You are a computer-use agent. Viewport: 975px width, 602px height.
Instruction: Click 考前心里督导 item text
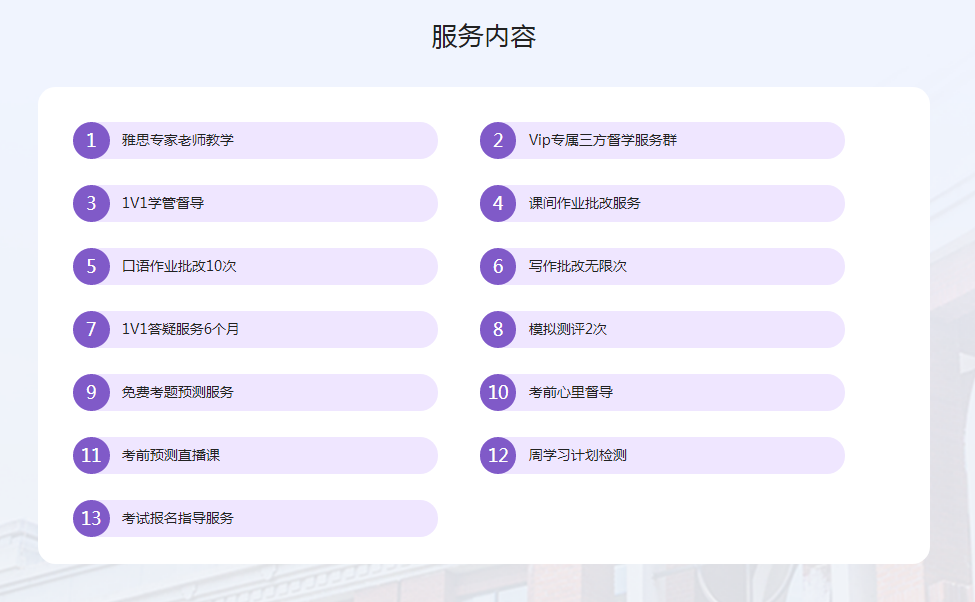[570, 392]
